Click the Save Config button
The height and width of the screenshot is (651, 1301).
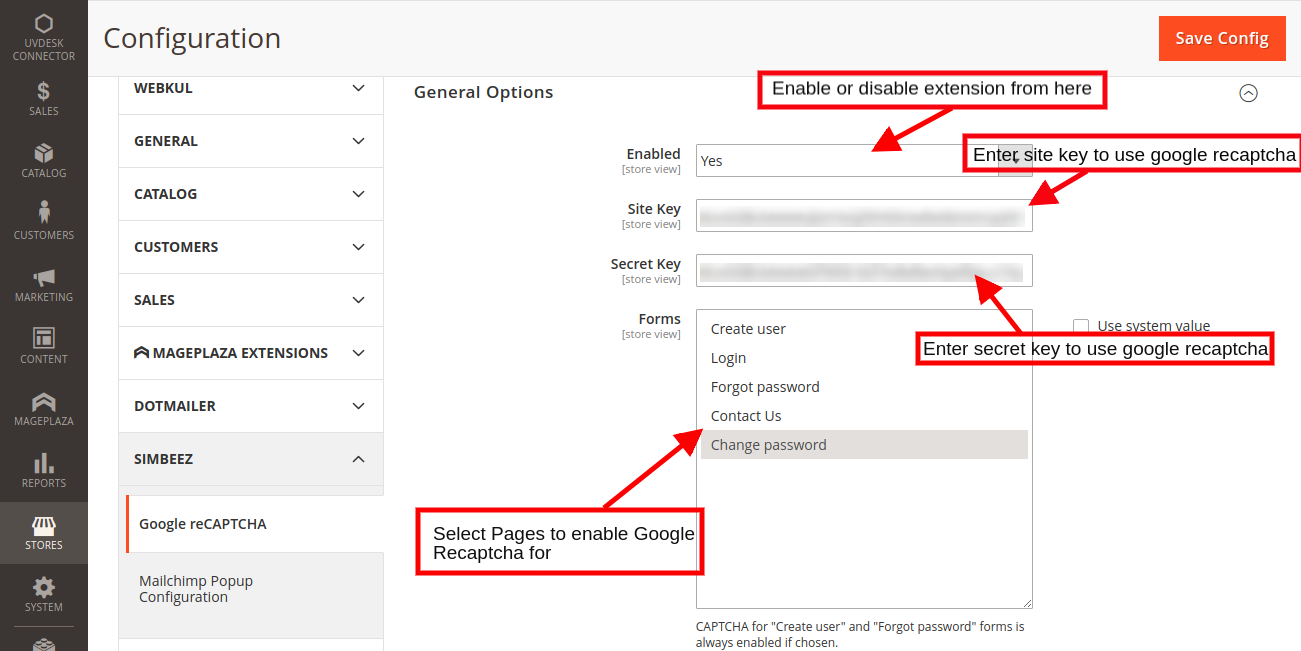1221,38
